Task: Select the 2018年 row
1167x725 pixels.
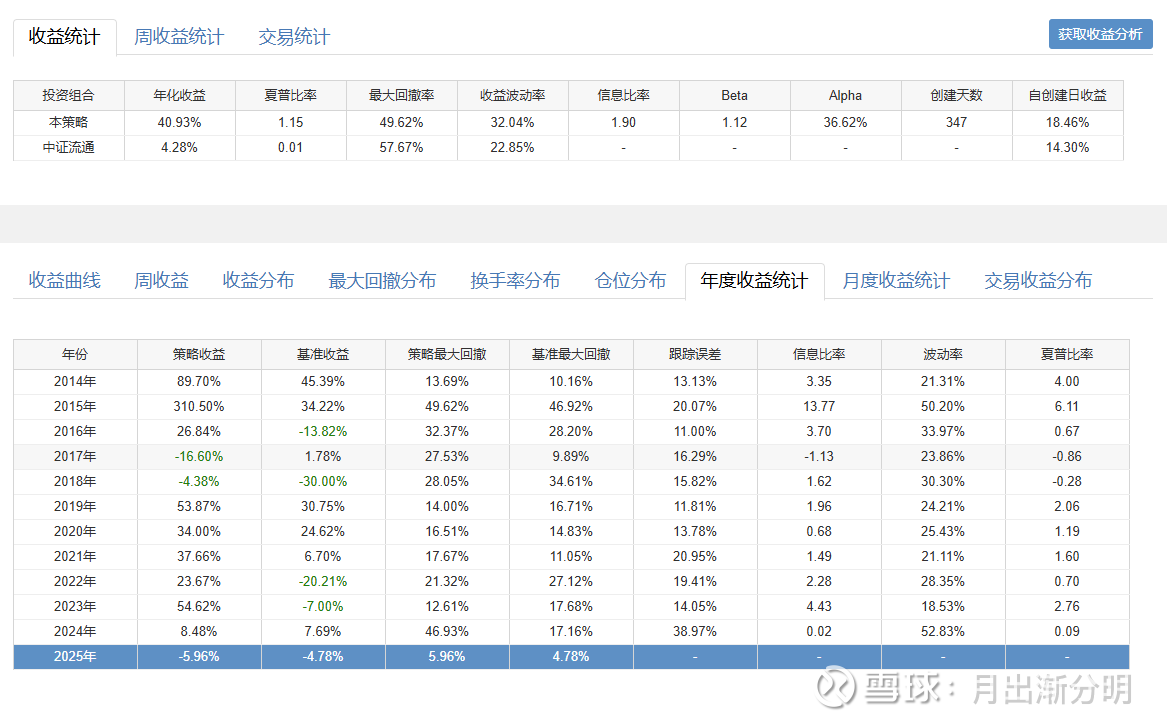Action: coord(571,482)
